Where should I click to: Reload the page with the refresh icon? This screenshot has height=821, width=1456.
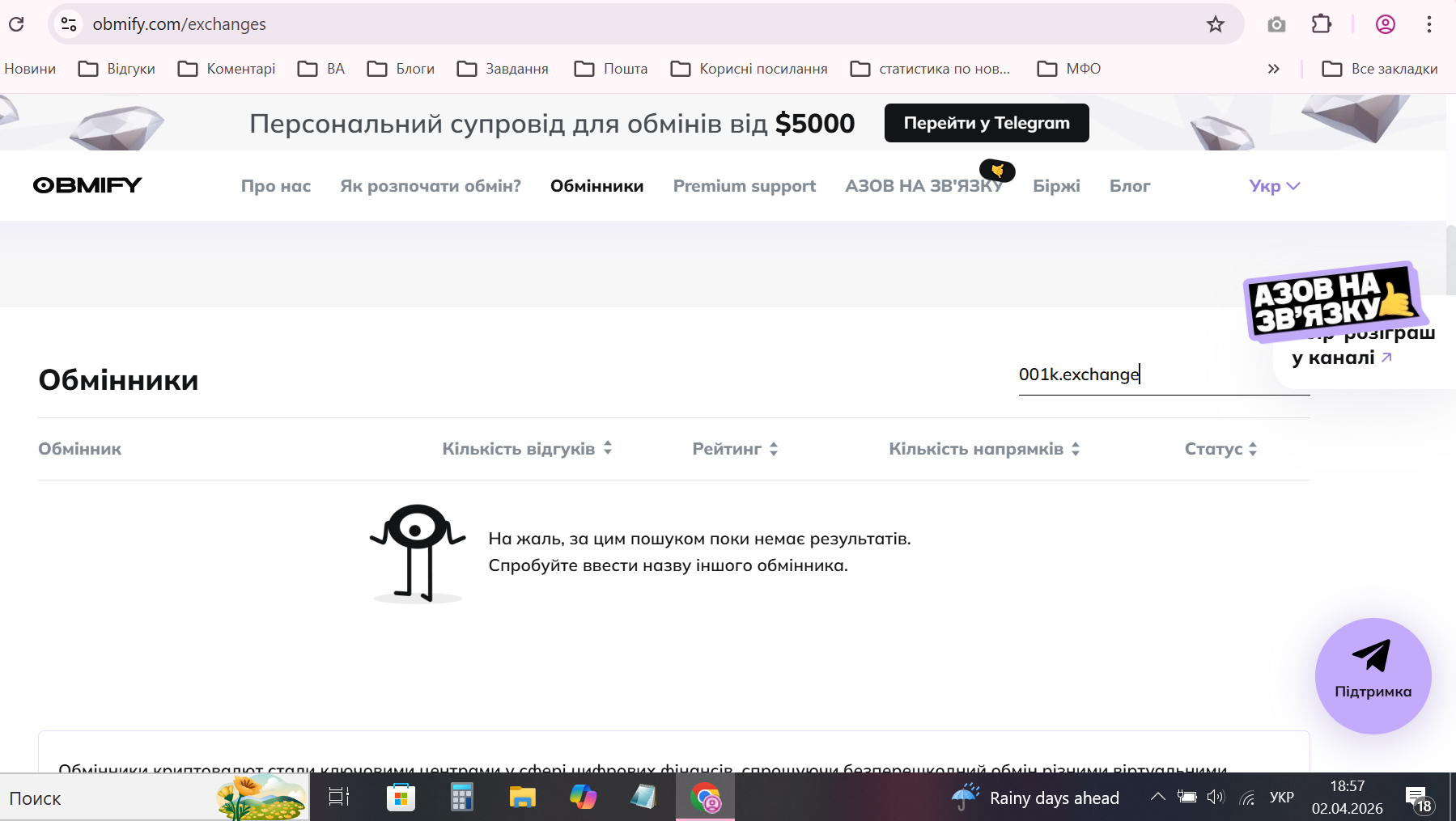tap(16, 24)
